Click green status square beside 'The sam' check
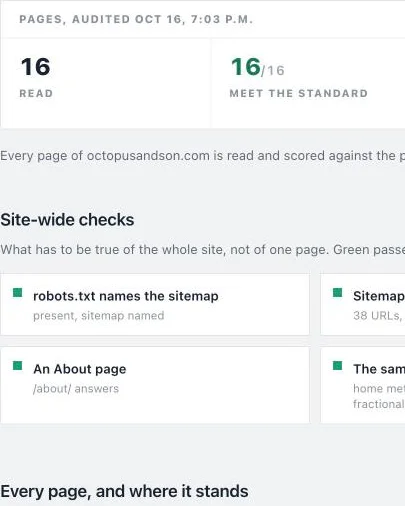The height and width of the screenshot is (506, 405). pos(338,366)
